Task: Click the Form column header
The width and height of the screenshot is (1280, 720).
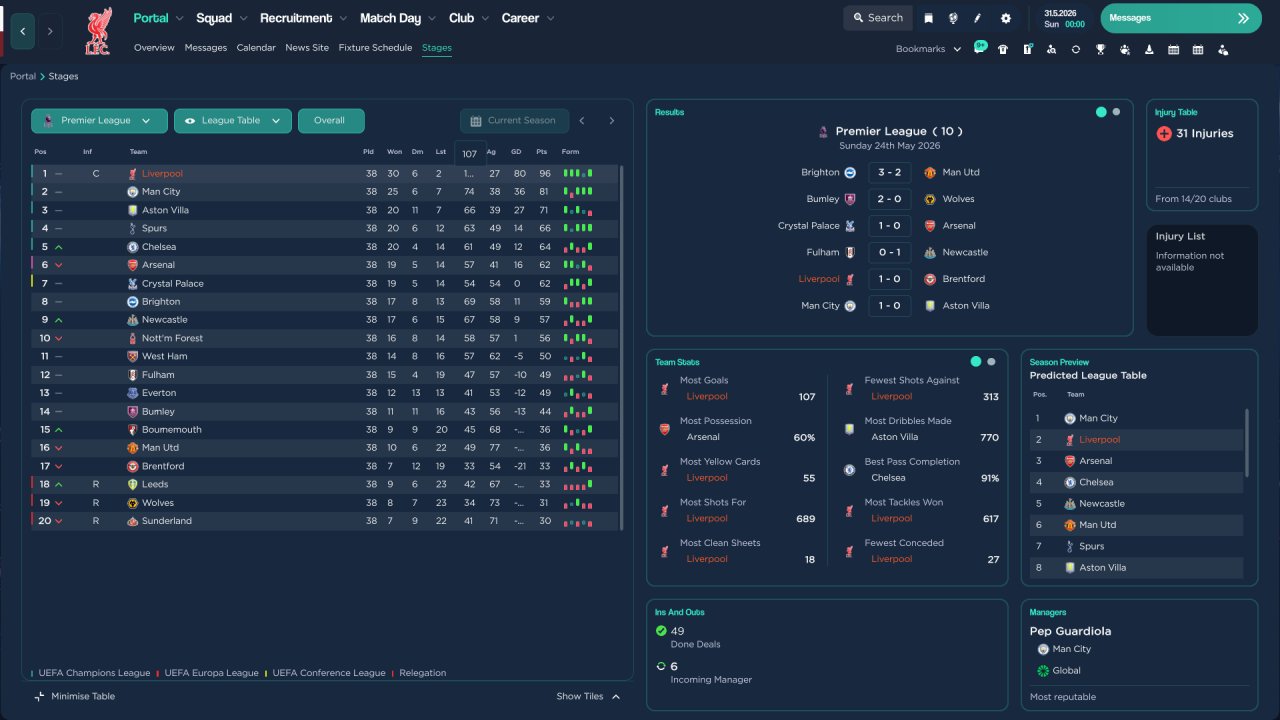Action: pos(570,152)
